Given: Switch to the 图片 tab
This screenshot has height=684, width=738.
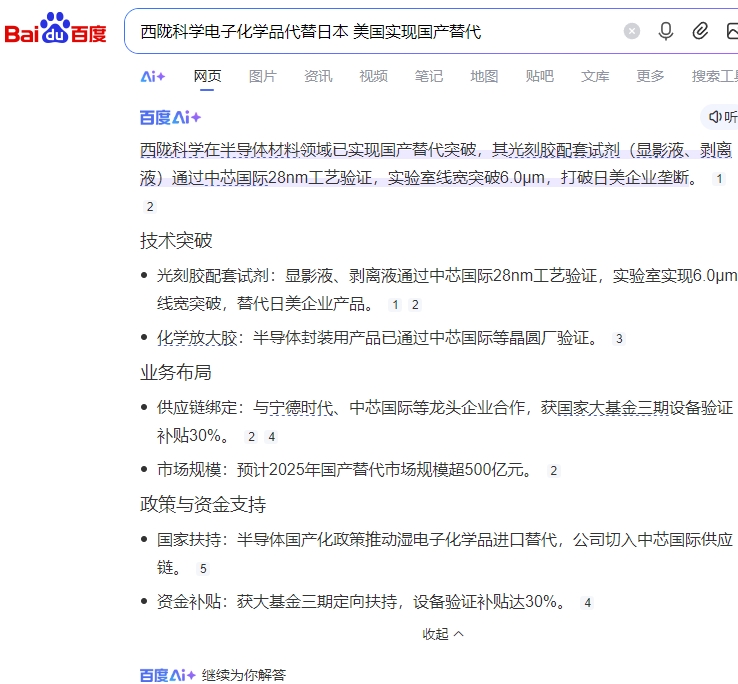Looking at the screenshot, I should [263, 76].
